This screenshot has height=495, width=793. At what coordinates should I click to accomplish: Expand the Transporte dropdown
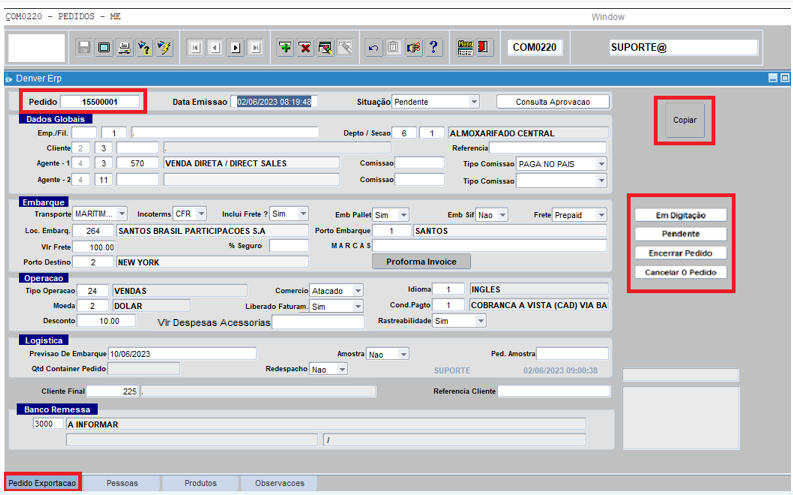click(x=122, y=214)
